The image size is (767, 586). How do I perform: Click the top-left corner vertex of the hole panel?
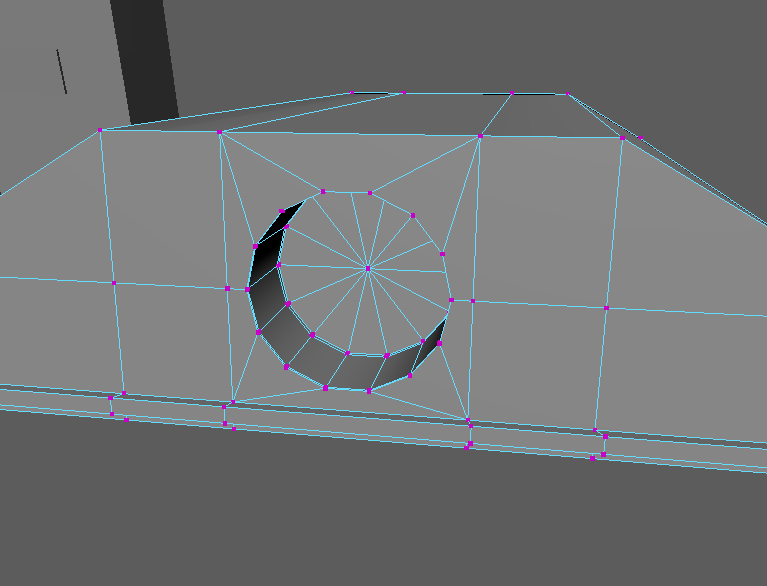[x=219, y=132]
